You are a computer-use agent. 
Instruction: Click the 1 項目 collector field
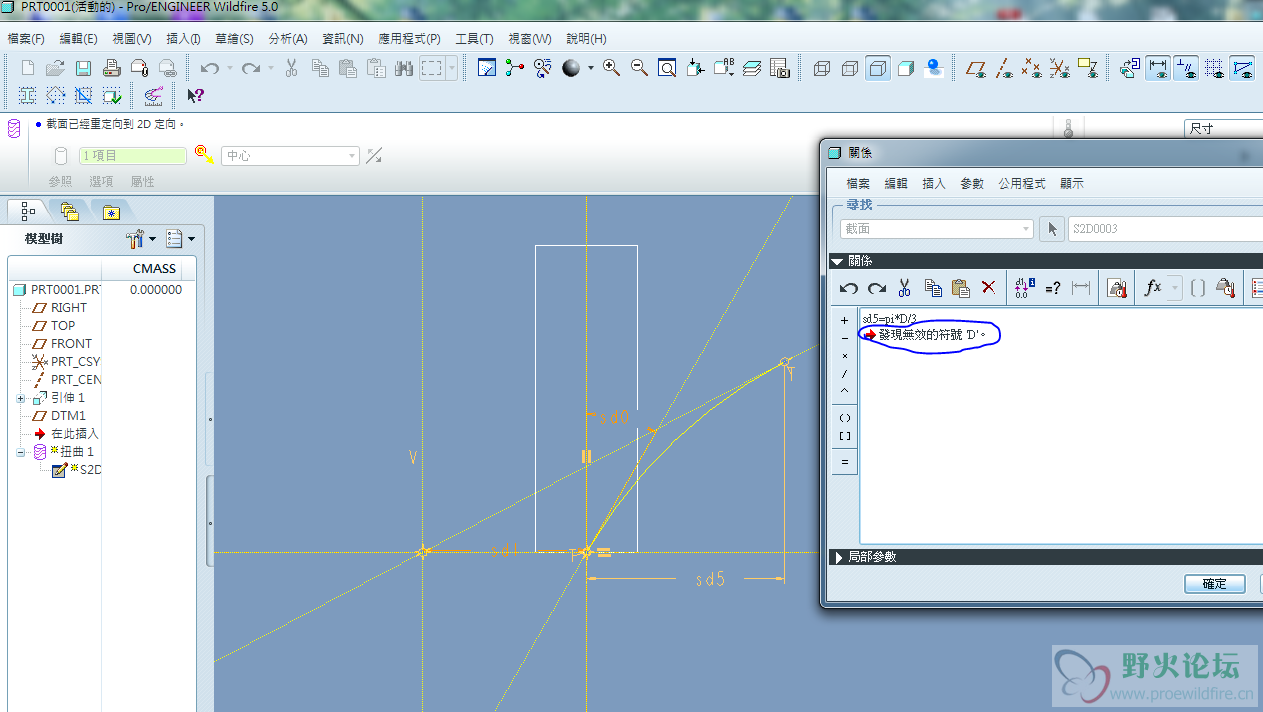coord(133,156)
